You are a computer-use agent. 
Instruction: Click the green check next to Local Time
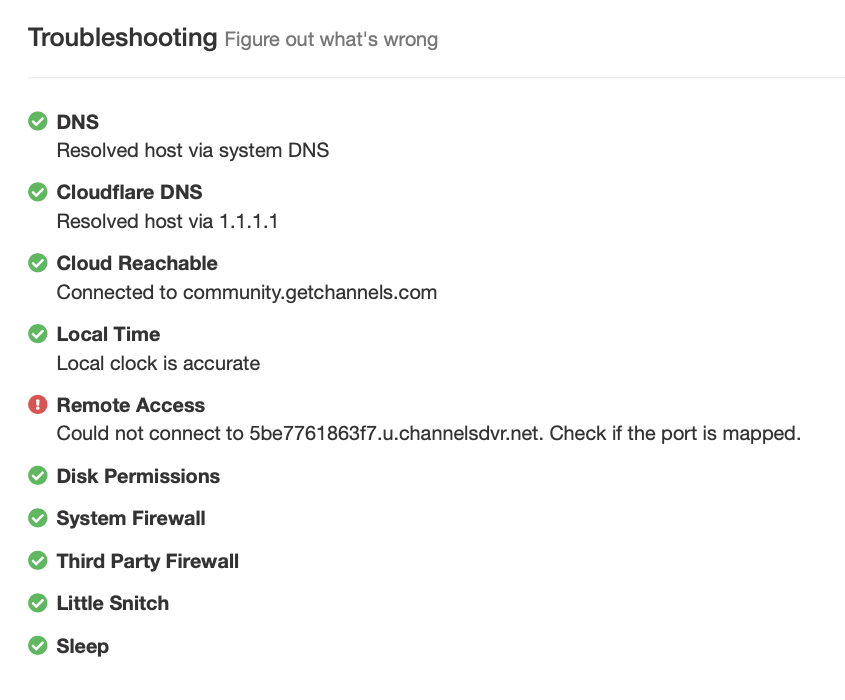(x=38, y=334)
